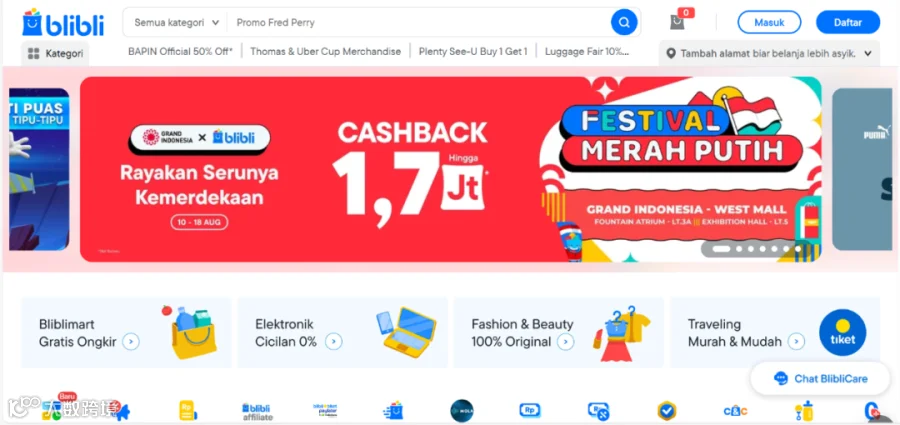Open the Blibli affiliate shortcut icon

point(257,411)
